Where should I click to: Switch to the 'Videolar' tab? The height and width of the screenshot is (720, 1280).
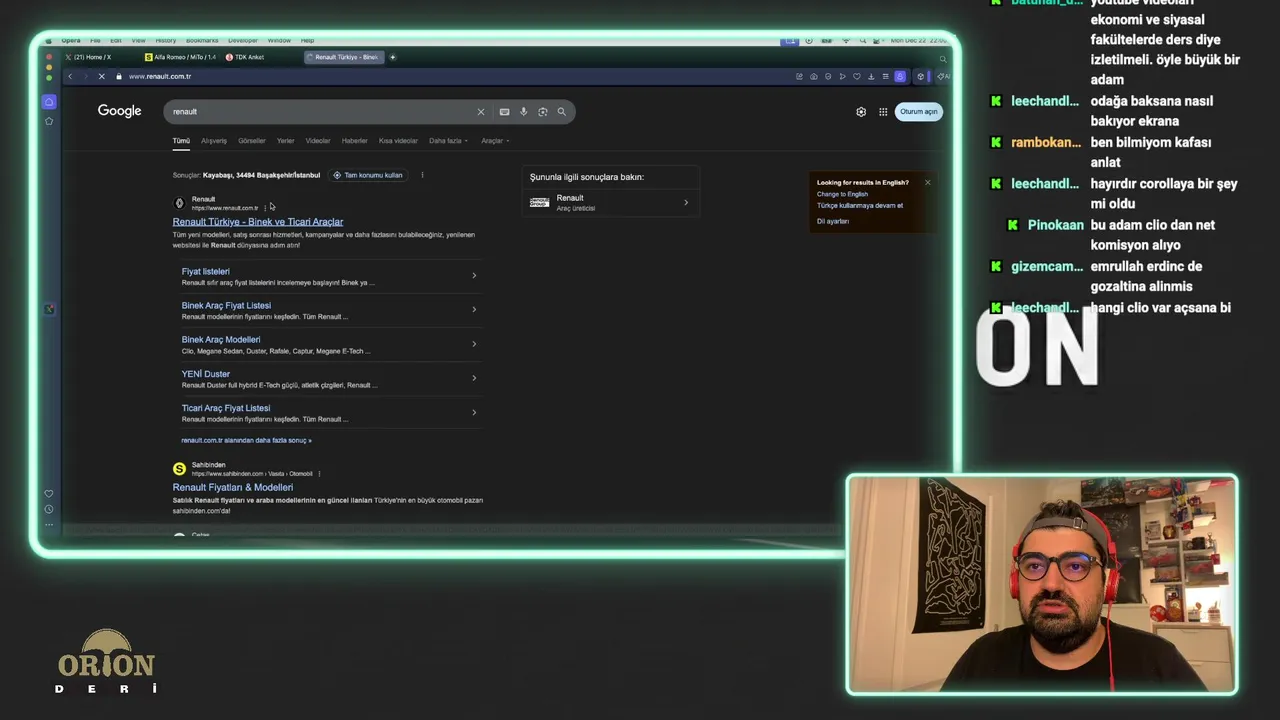[x=318, y=141]
